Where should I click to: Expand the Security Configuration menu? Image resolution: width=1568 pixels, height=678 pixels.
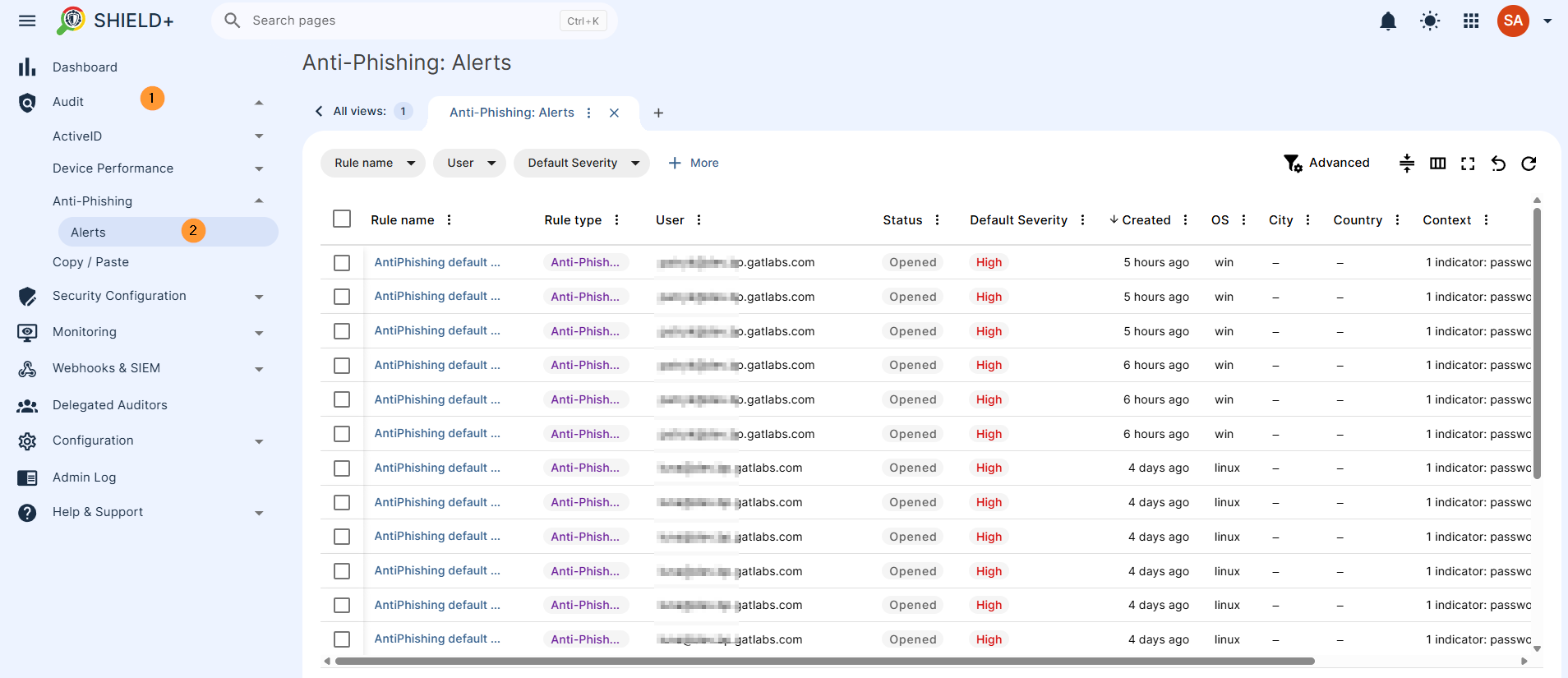[x=259, y=297]
